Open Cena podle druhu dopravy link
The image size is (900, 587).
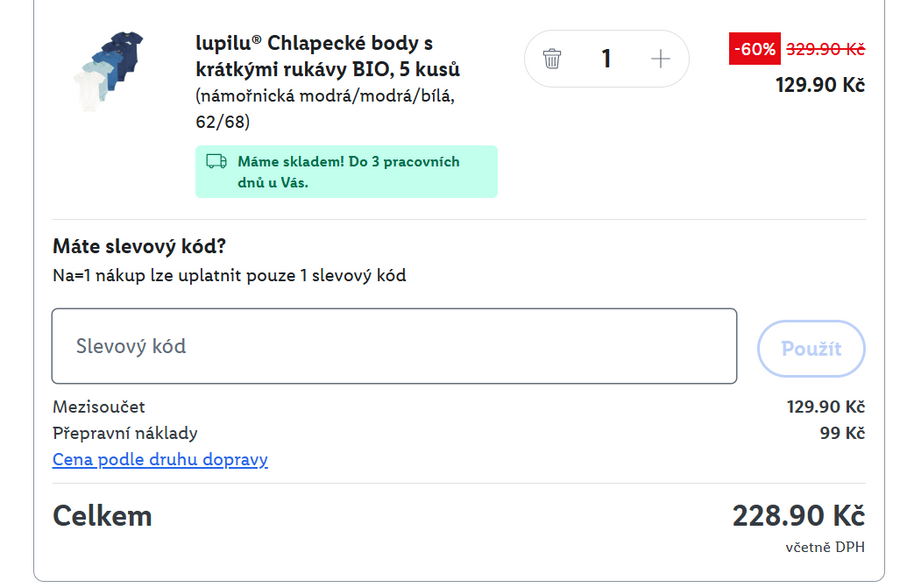point(160,460)
